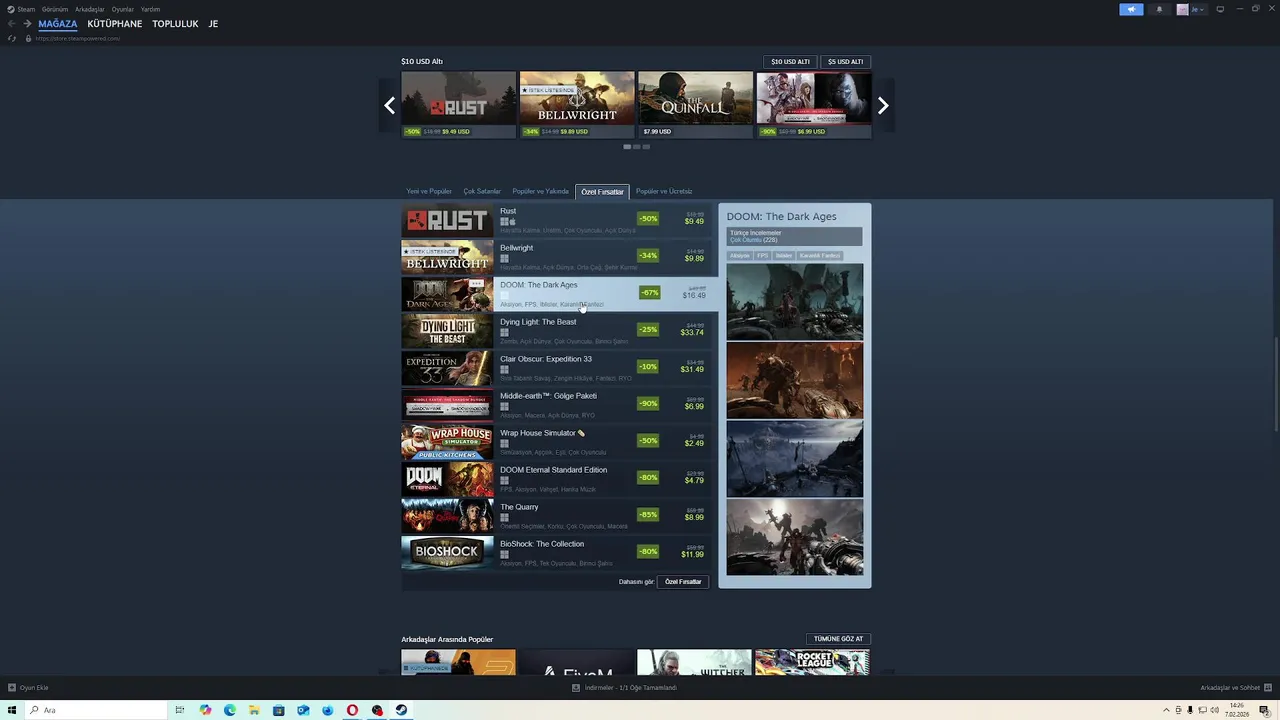Select the Popüler ve Yakında tab

tap(540, 191)
